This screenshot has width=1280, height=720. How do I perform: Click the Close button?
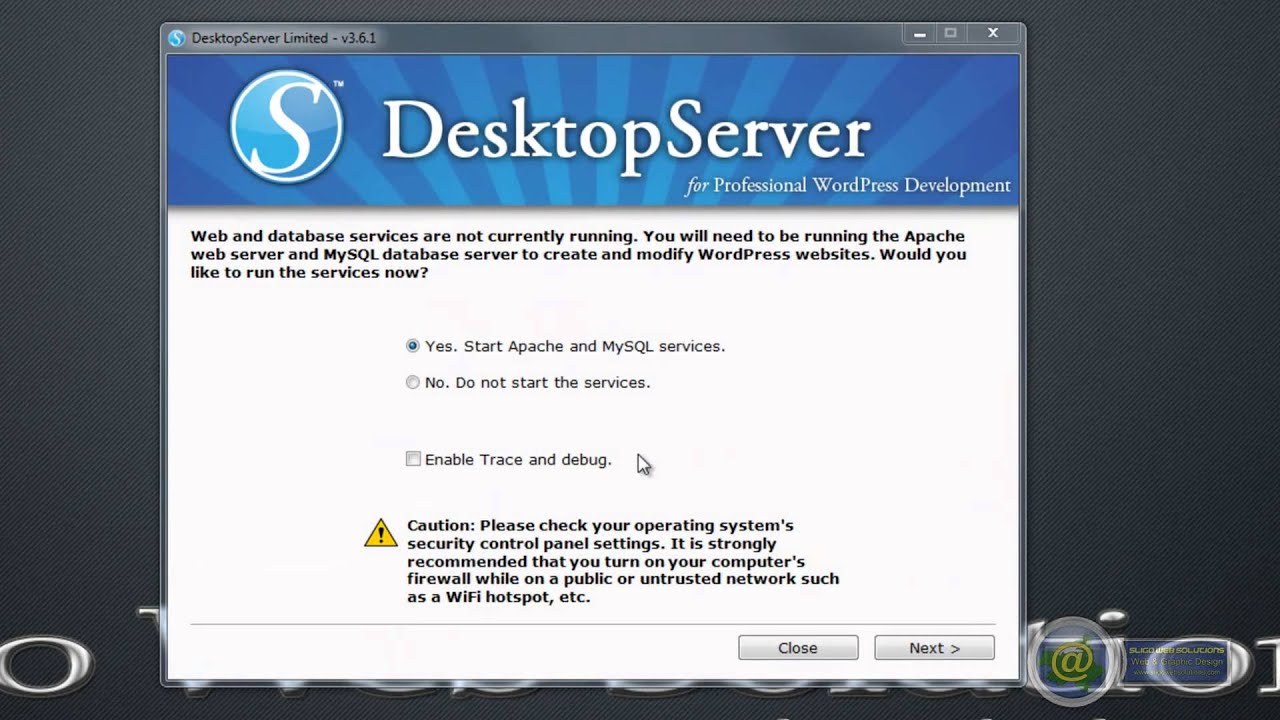point(798,648)
